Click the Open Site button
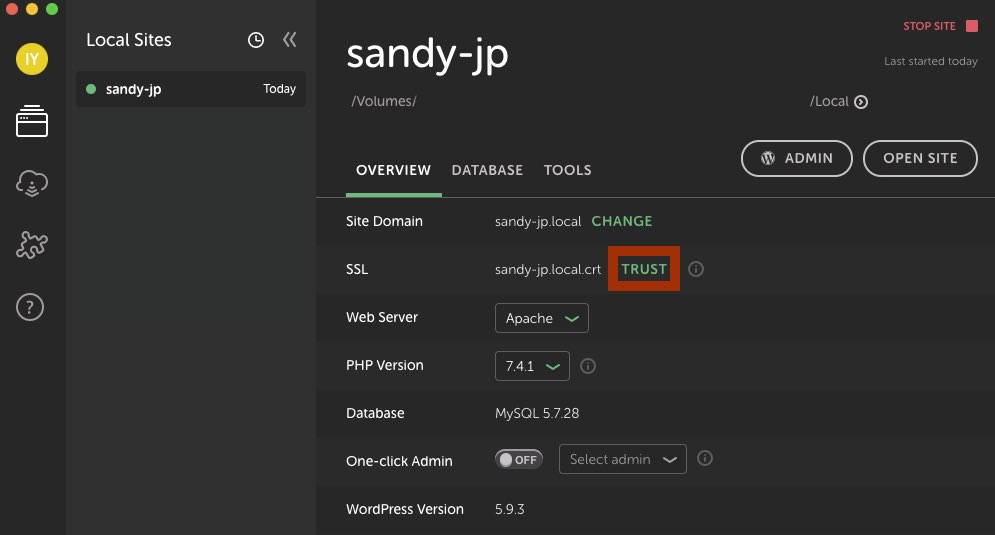The height and width of the screenshot is (535, 995). click(x=920, y=158)
